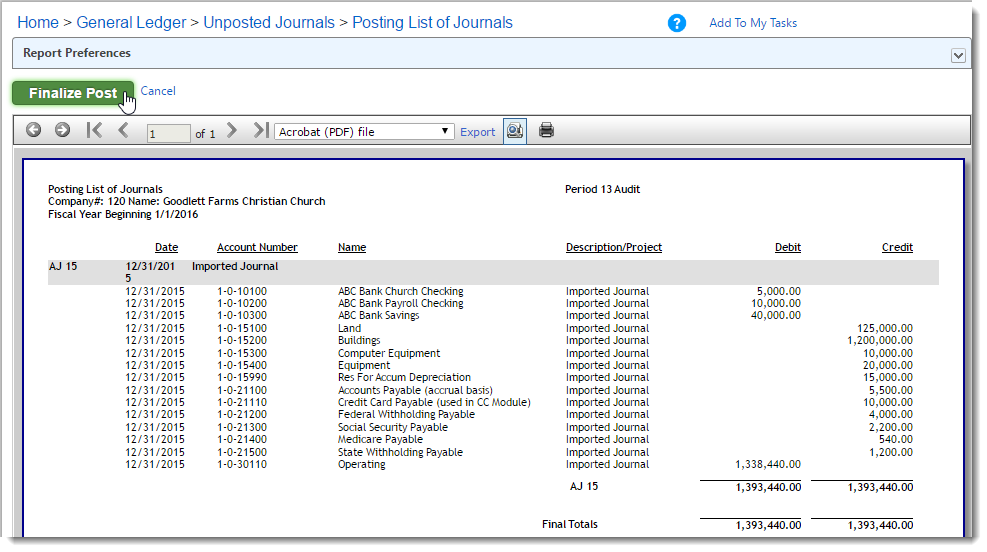Click the Export link

pyautogui.click(x=478, y=132)
